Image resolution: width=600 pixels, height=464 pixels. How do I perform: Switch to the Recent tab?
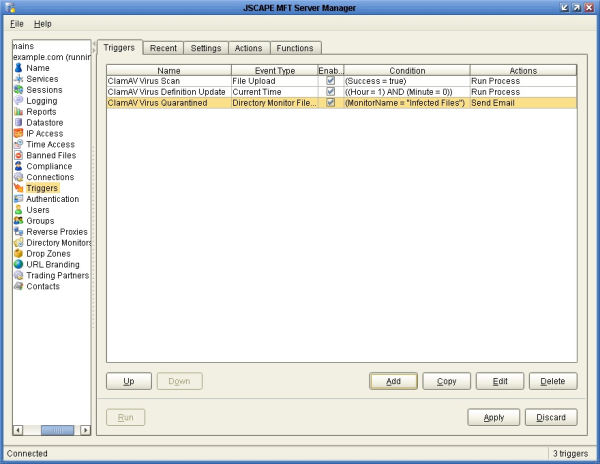coord(163,48)
